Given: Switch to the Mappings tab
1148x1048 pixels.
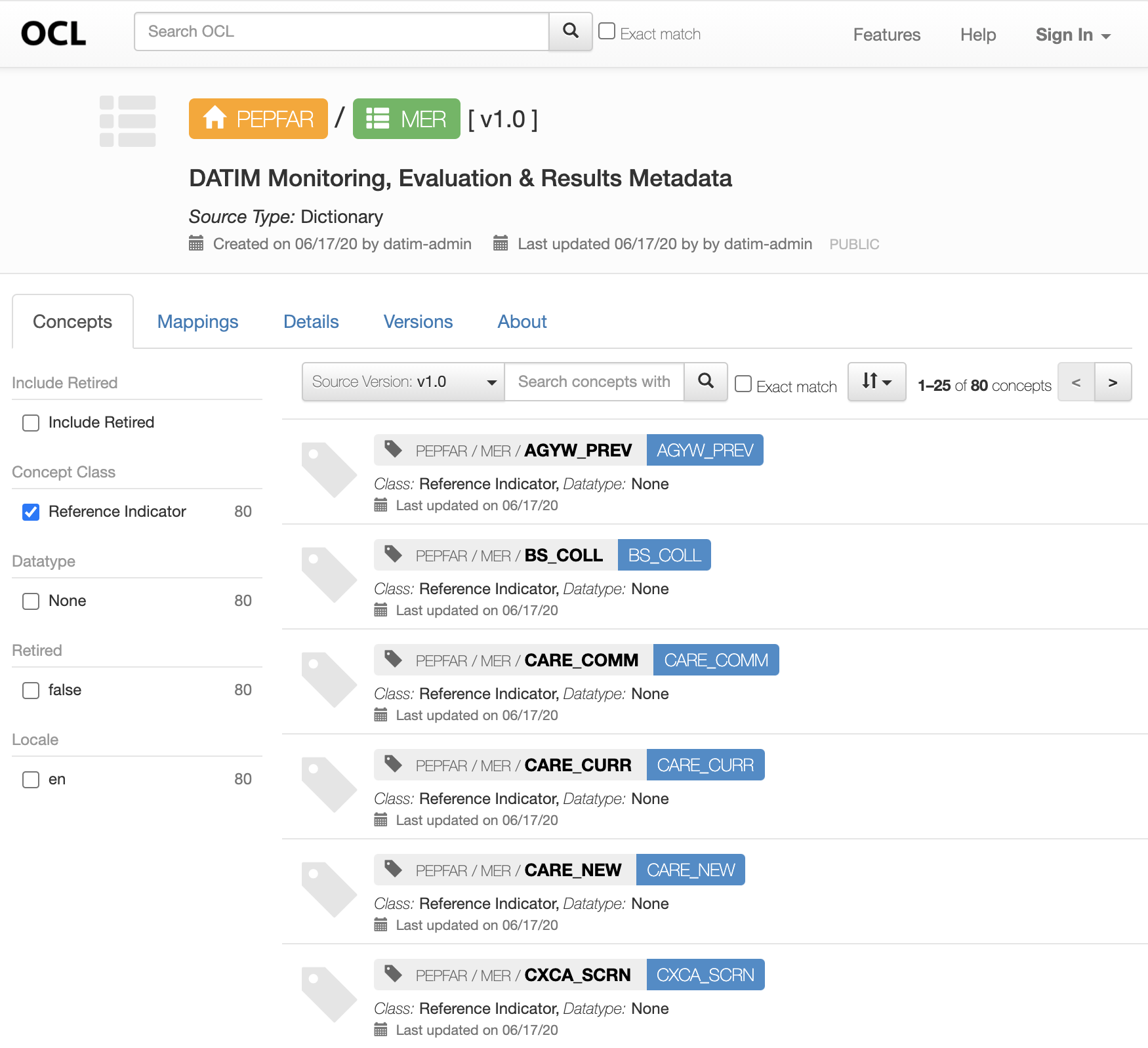Looking at the screenshot, I should pos(197,321).
